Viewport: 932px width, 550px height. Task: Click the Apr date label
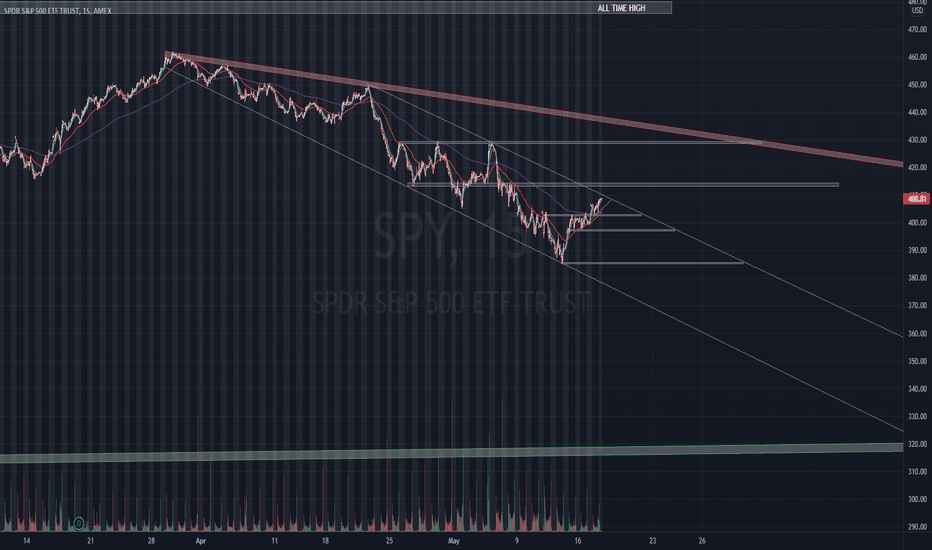pos(201,541)
